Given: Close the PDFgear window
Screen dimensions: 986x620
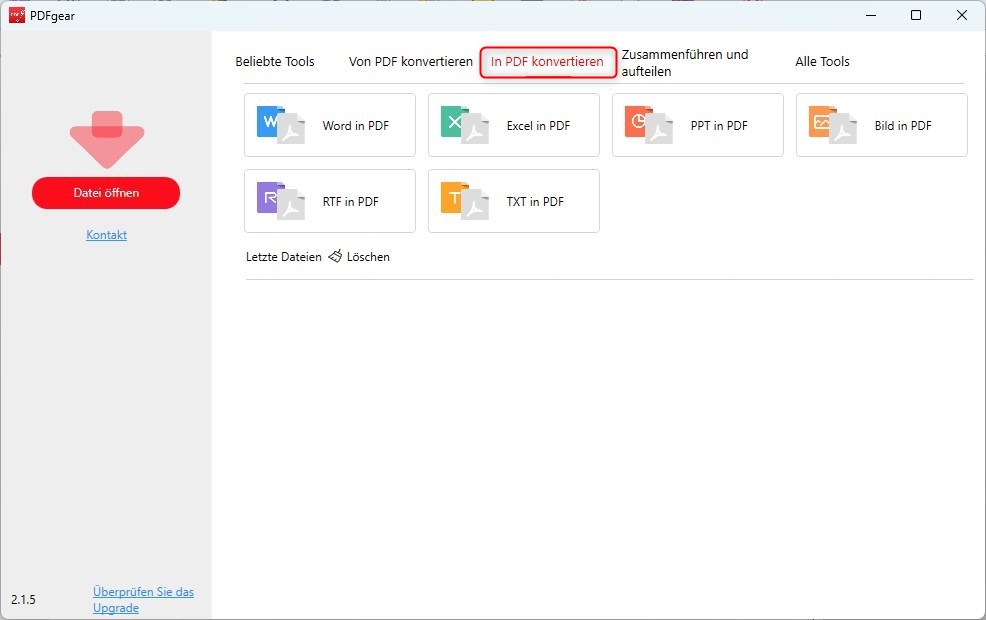Looking at the screenshot, I should (x=961, y=15).
